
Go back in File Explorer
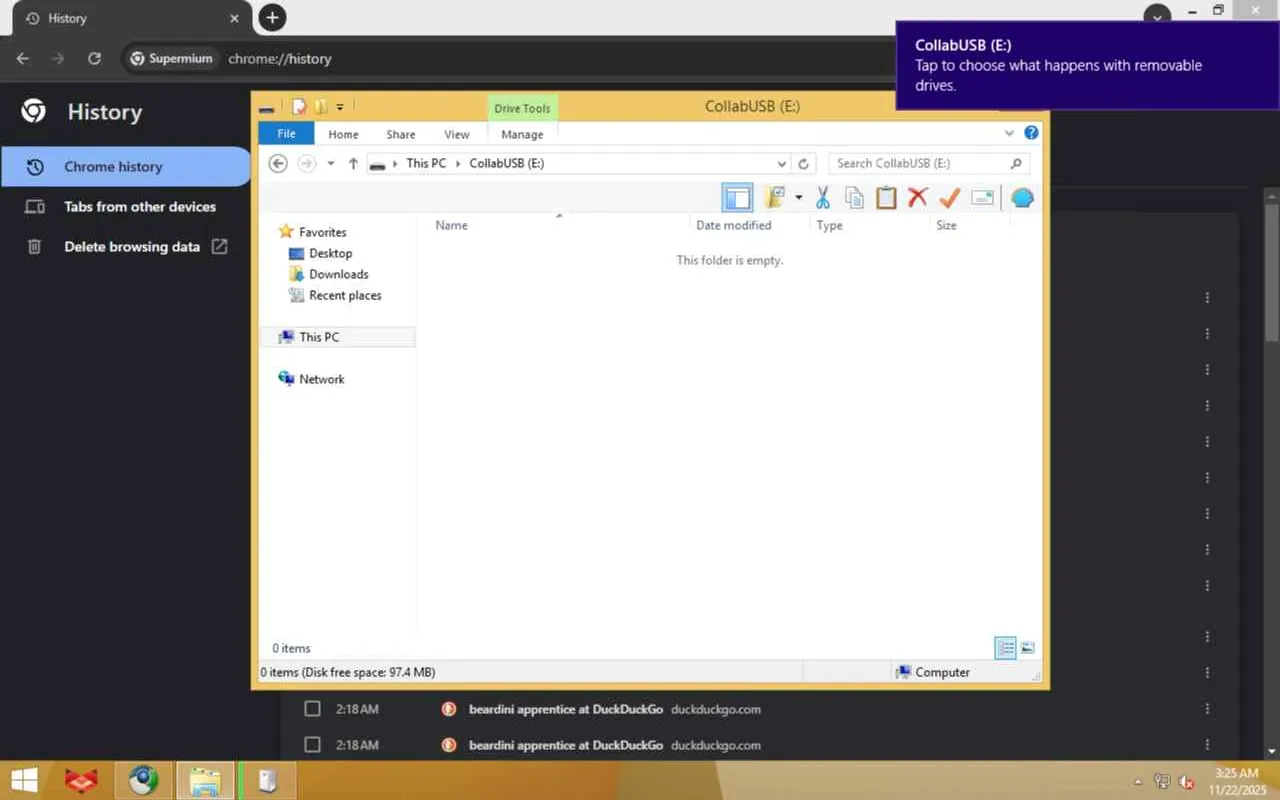(278, 164)
